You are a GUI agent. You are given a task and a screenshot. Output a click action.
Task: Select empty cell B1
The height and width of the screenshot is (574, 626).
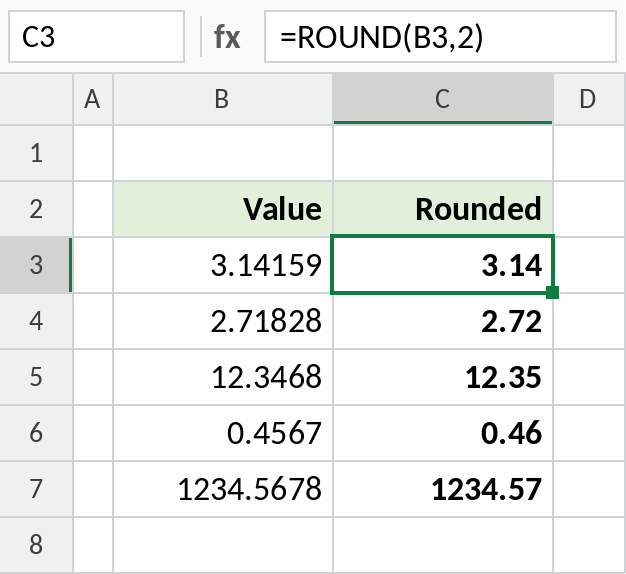click(x=223, y=153)
